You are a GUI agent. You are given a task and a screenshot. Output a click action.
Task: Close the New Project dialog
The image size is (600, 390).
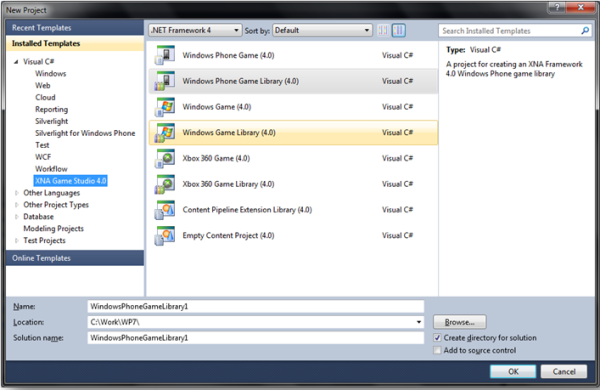pos(580,7)
